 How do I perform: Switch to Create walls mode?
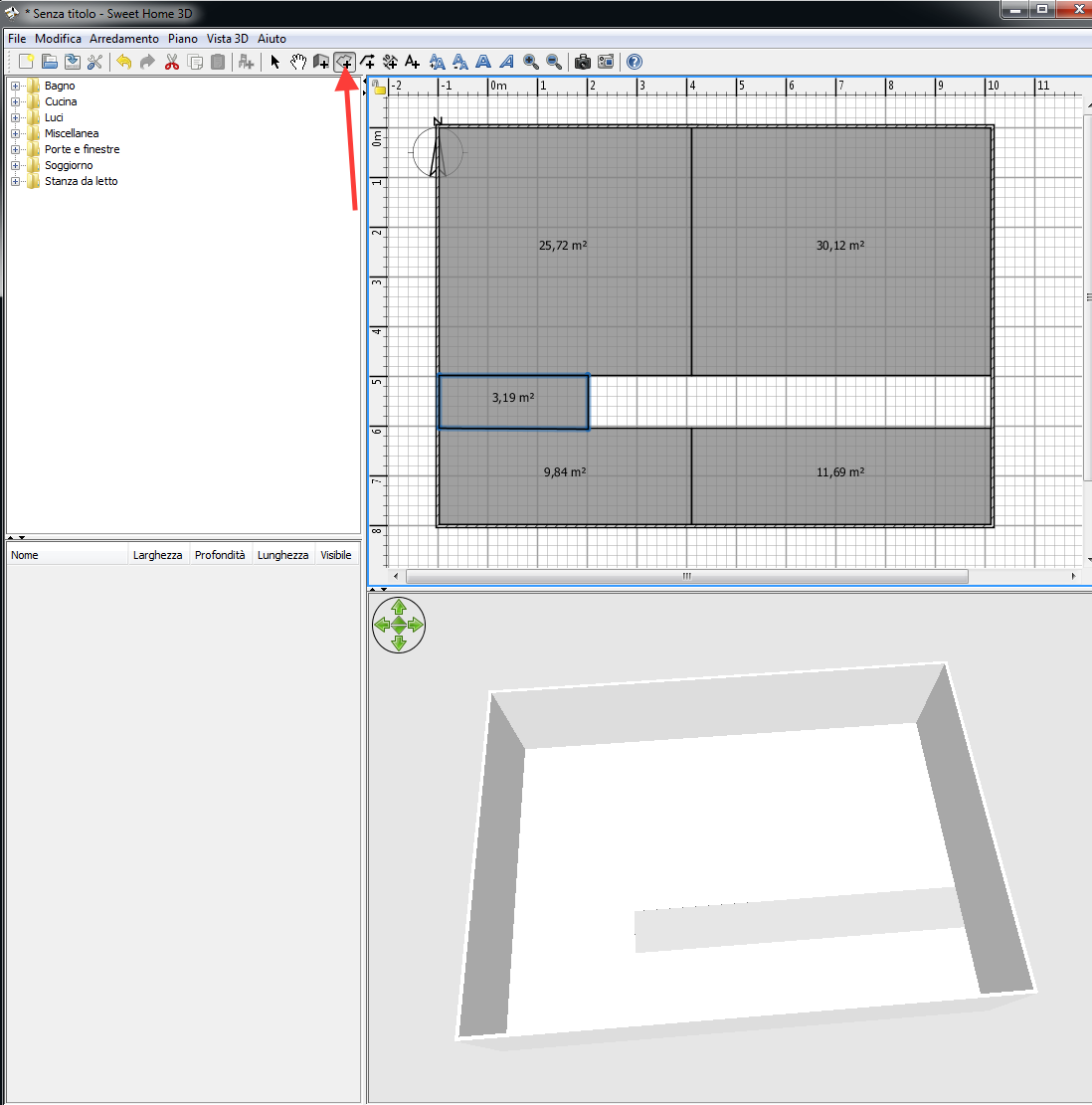coord(321,62)
